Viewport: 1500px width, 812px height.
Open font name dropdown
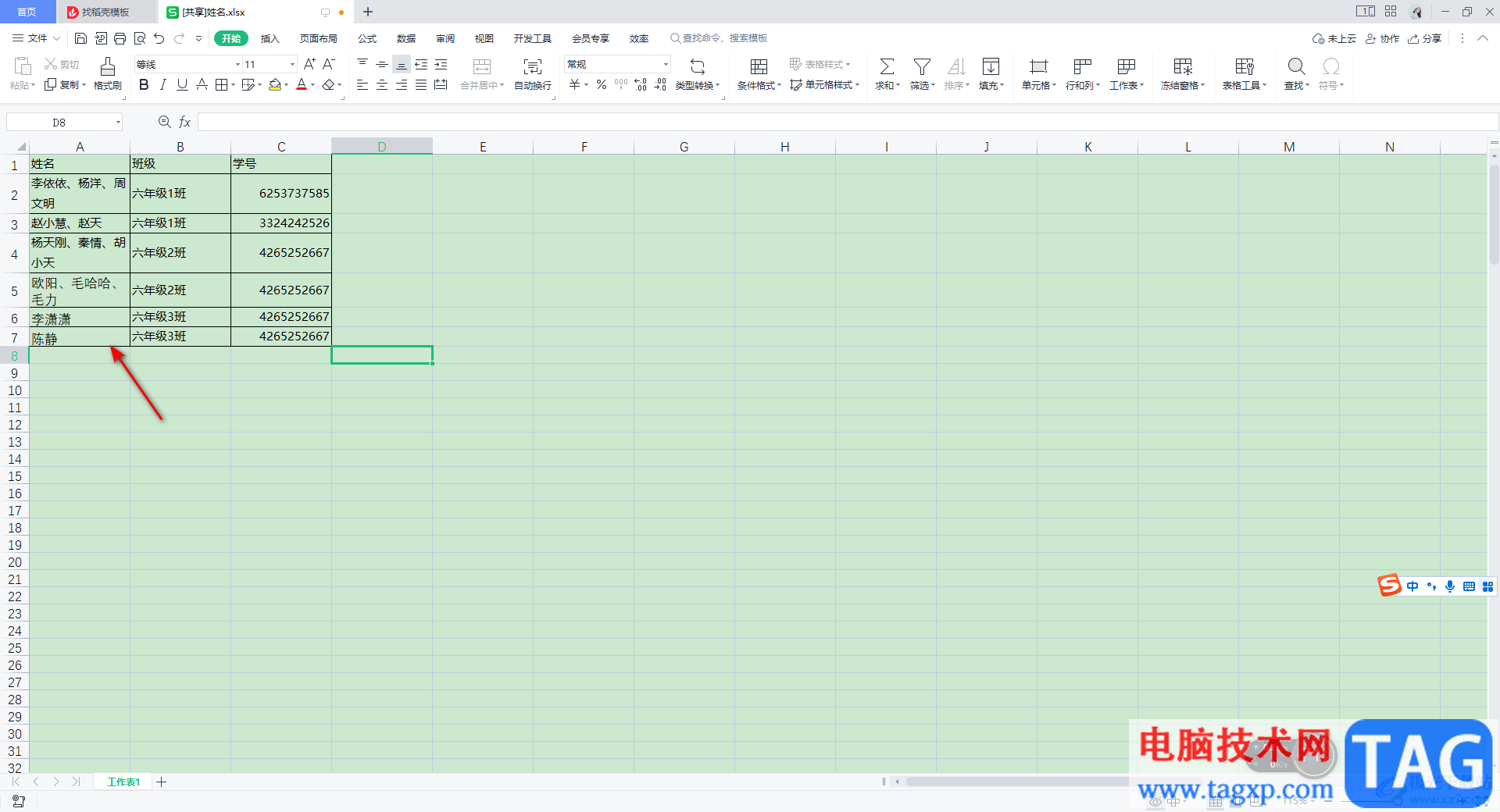[x=237, y=64]
